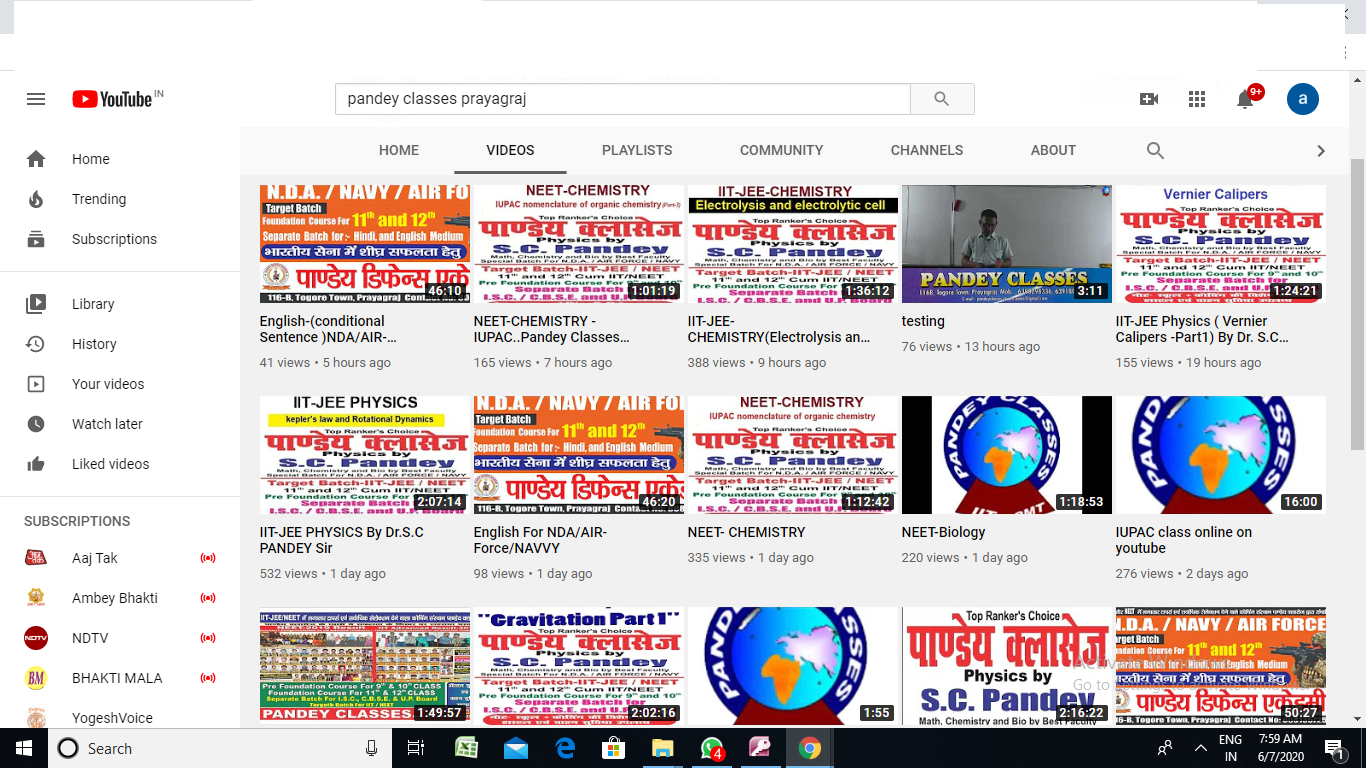This screenshot has height=768, width=1366.
Task: Click the ENG IN language indicator
Action: [x=1231, y=748]
